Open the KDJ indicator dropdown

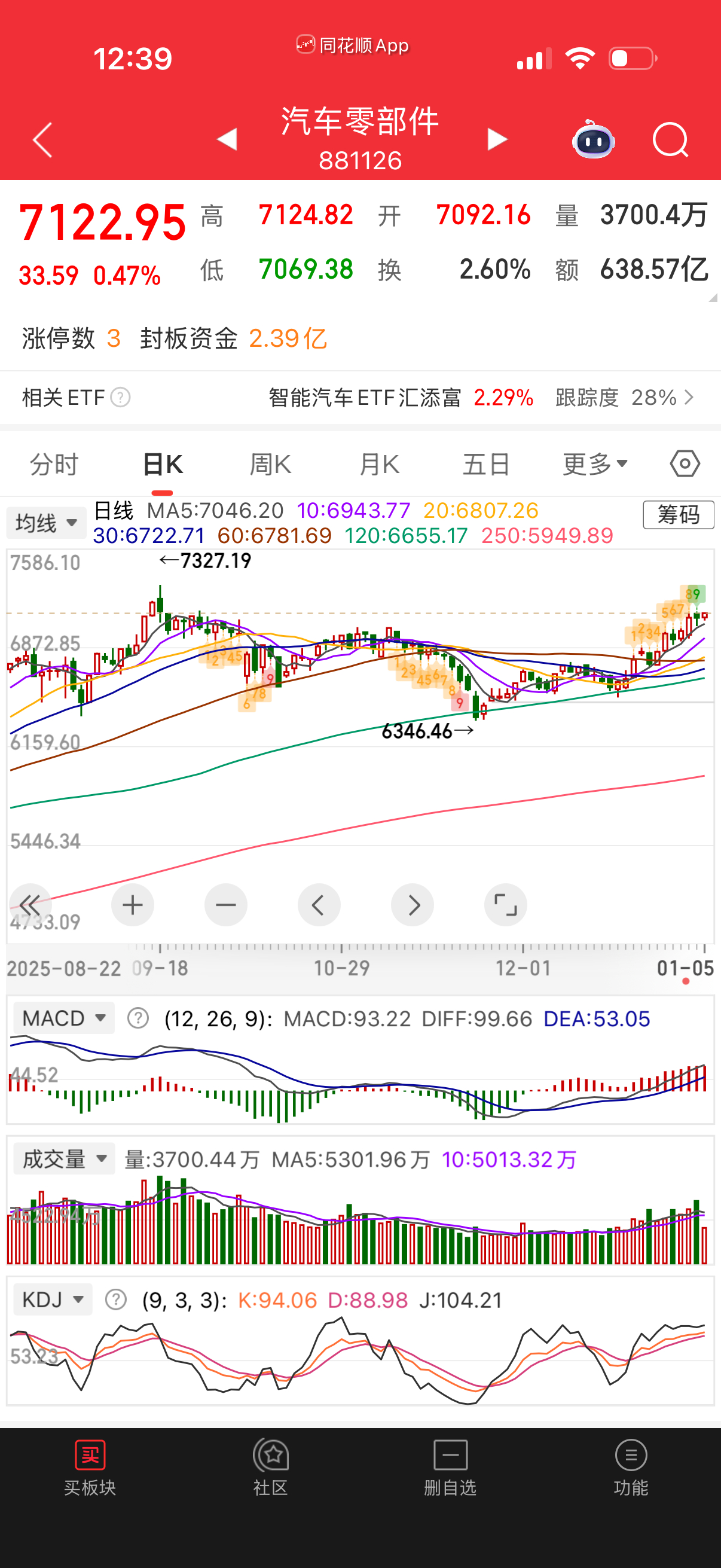pyautogui.click(x=53, y=1299)
